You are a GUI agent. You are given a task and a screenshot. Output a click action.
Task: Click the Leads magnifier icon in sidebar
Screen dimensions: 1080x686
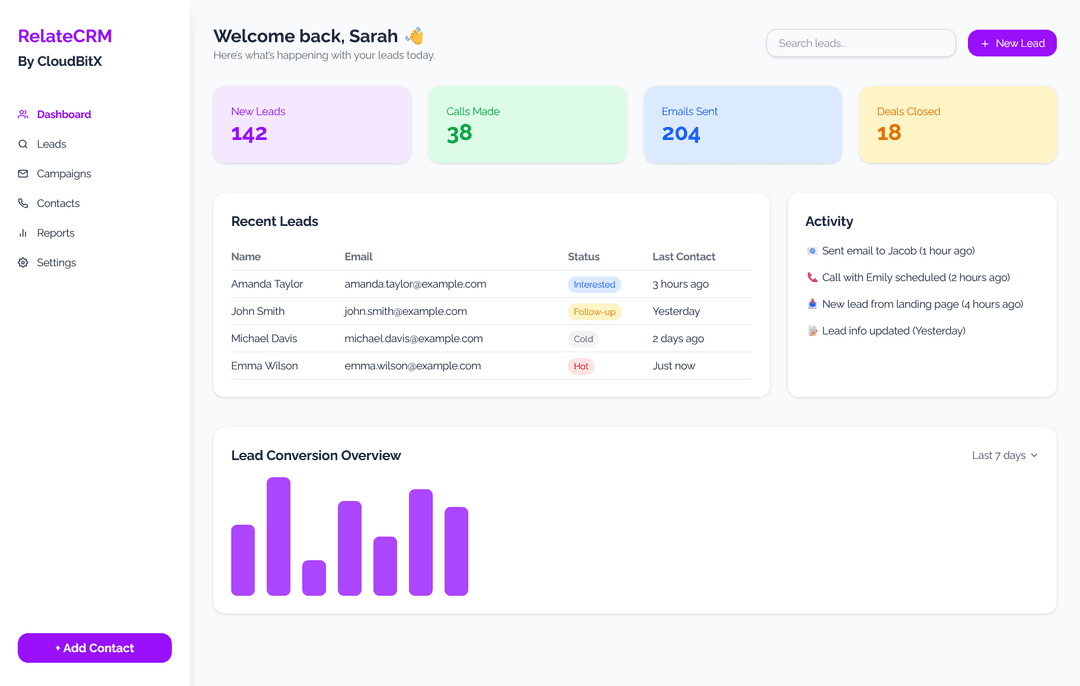click(x=23, y=144)
